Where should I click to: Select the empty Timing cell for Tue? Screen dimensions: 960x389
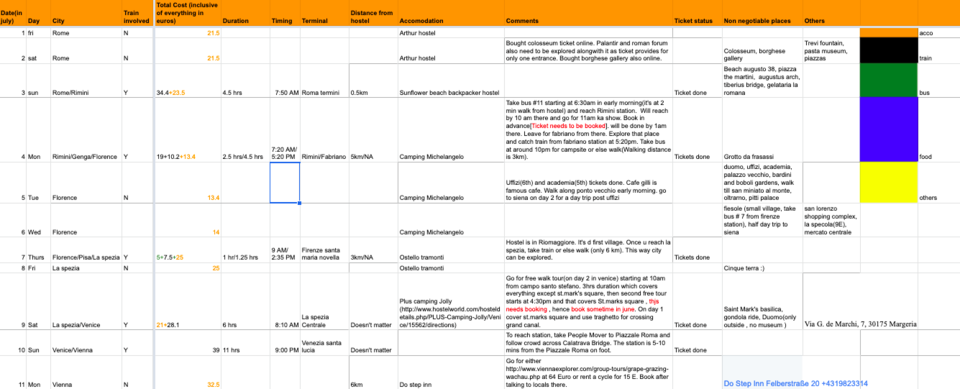click(x=285, y=183)
